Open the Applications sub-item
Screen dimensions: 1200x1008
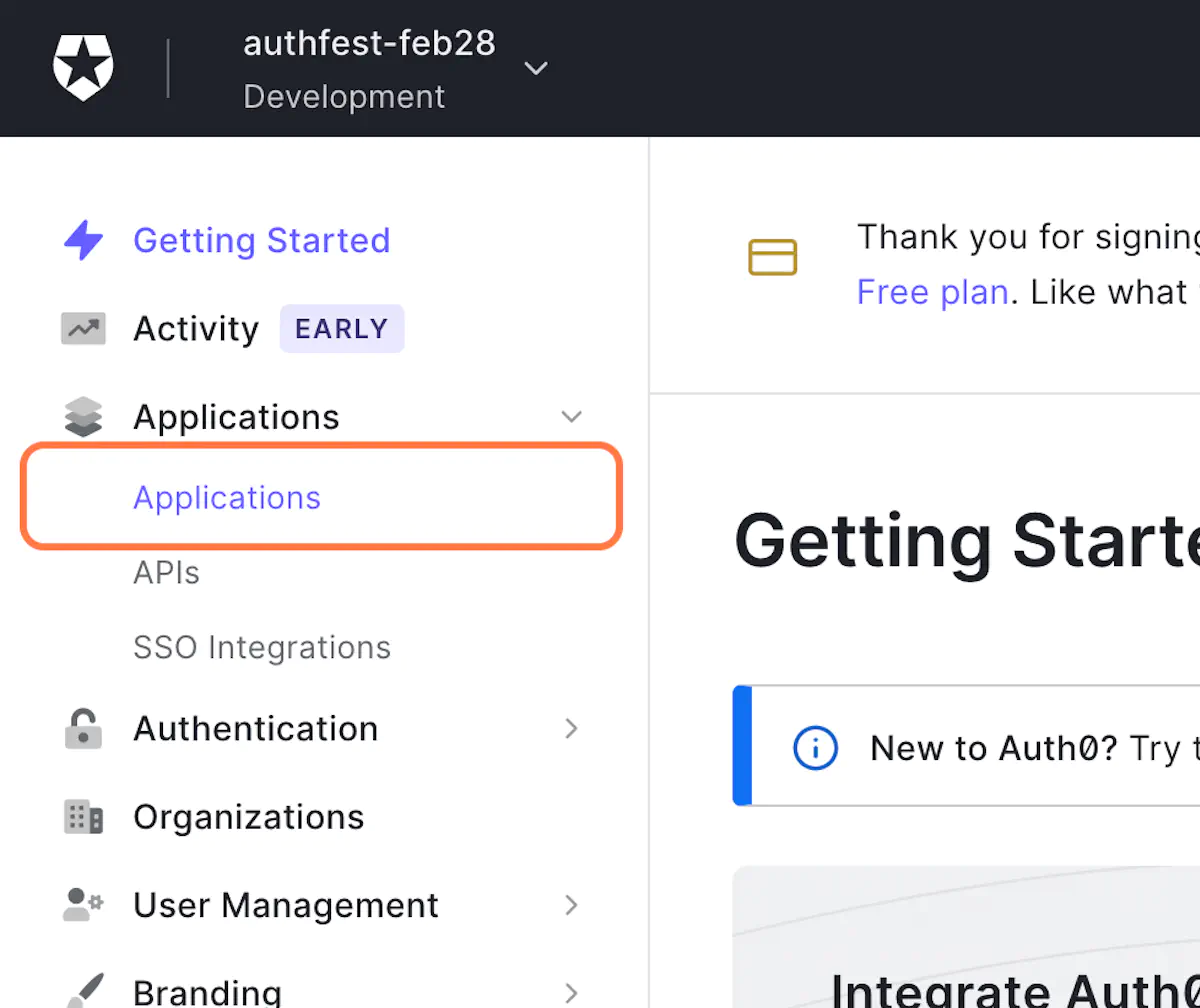click(227, 498)
